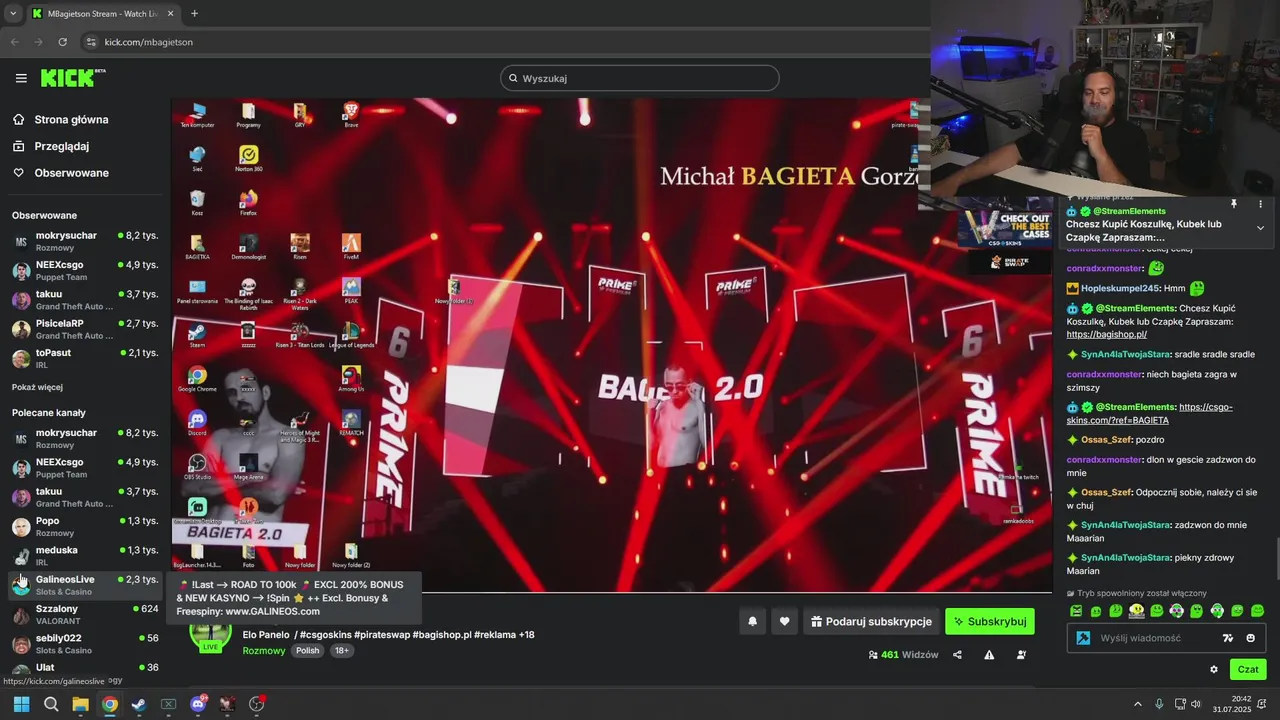Screen dimensions: 1280x720
Task: Open csgo-skins.com link in chat
Action: (1149, 414)
